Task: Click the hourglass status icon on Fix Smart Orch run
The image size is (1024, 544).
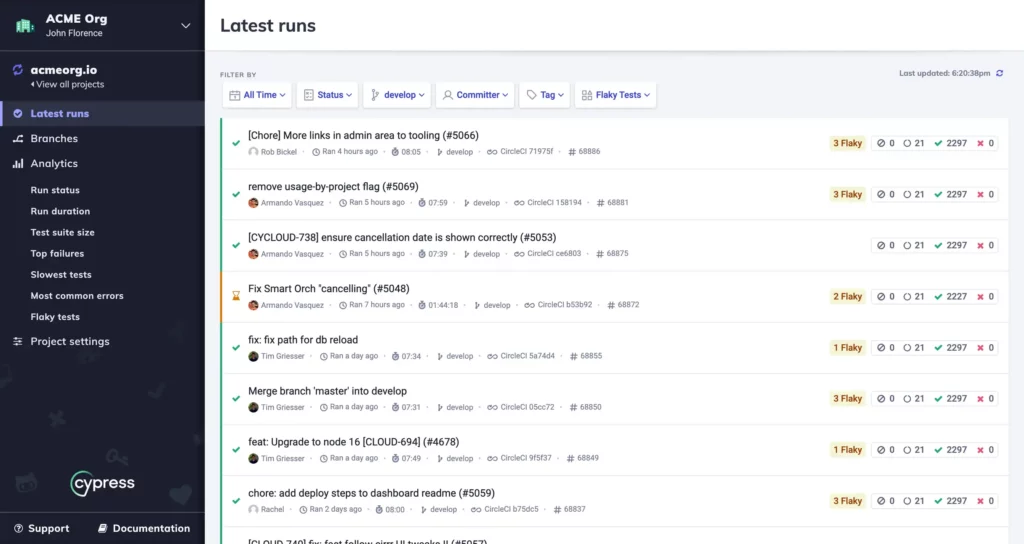Action: click(236, 296)
